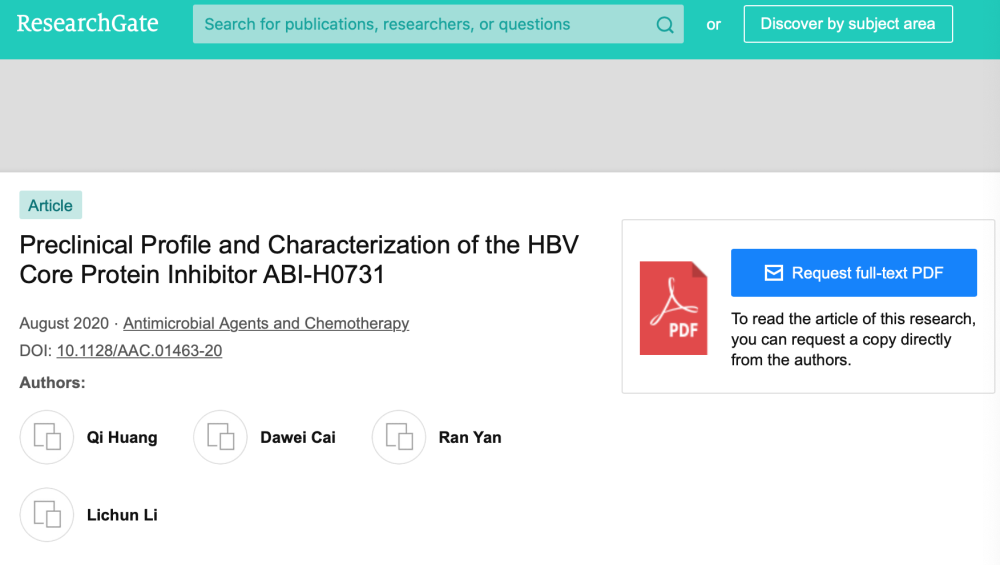Click Qi Huang's avatar icon
This screenshot has height=565, width=1000.
[x=47, y=437]
